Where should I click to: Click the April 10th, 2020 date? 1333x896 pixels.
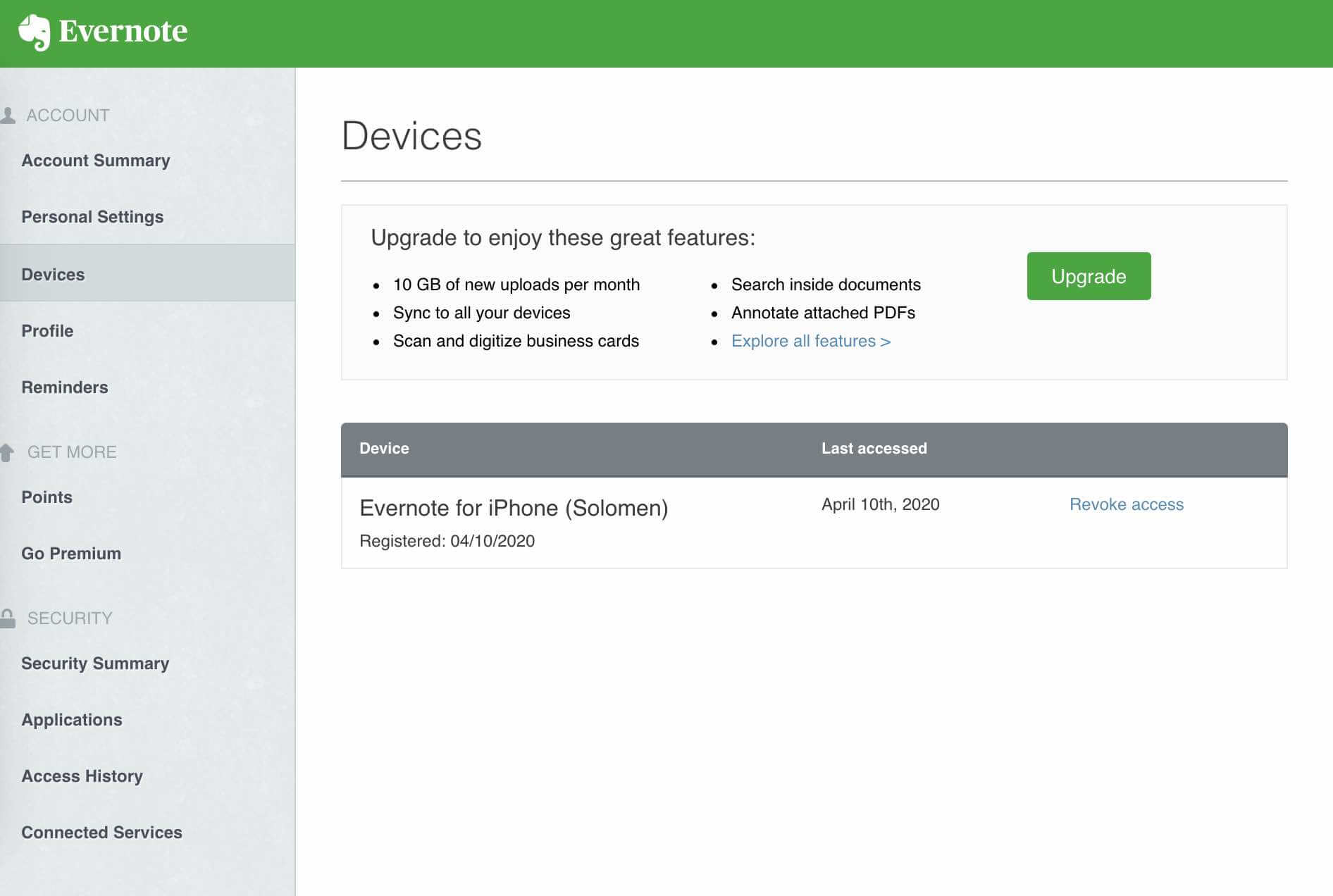(880, 504)
